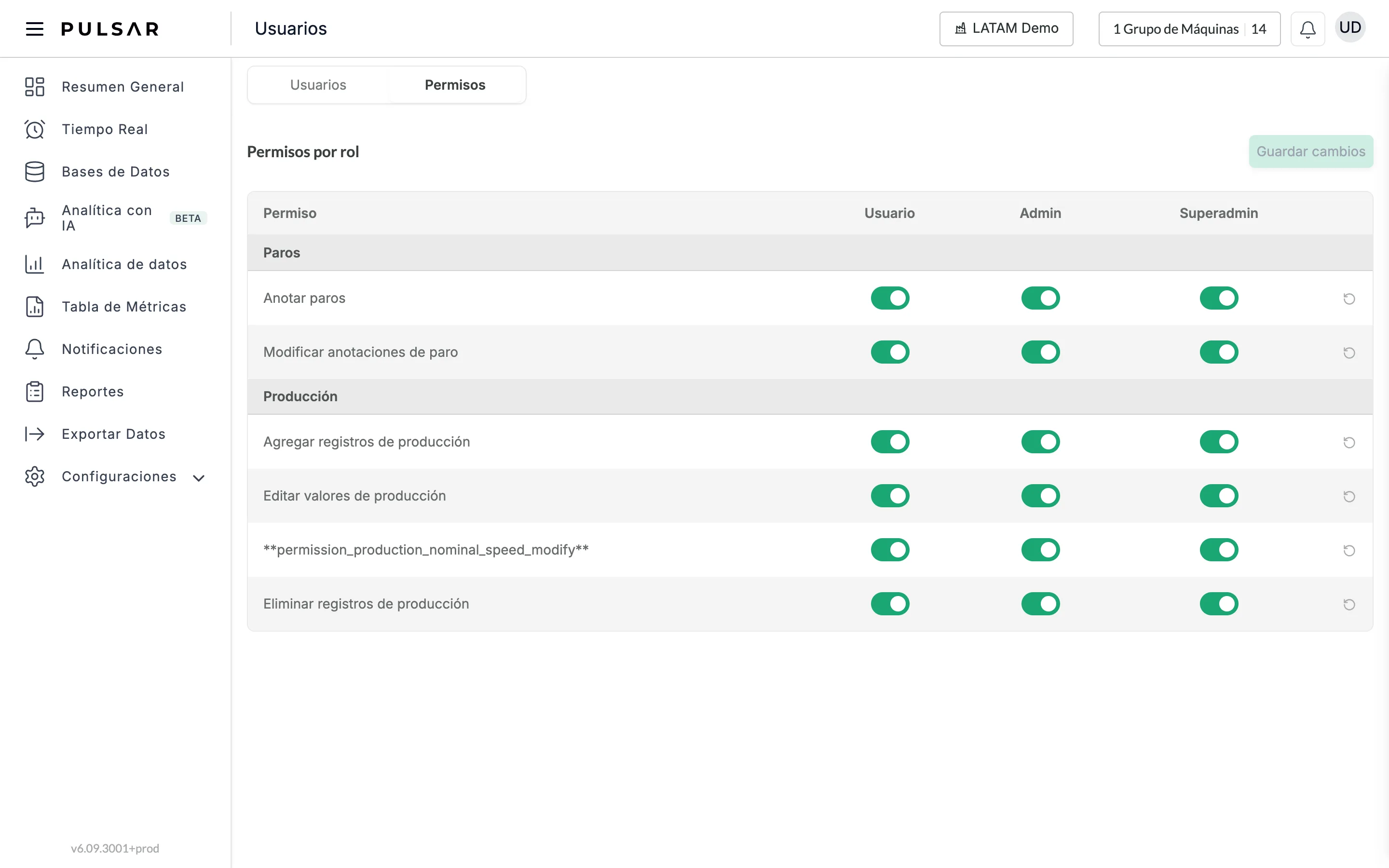Click the Configuraciones gear icon
The width and height of the screenshot is (1389, 868).
[x=34, y=476]
